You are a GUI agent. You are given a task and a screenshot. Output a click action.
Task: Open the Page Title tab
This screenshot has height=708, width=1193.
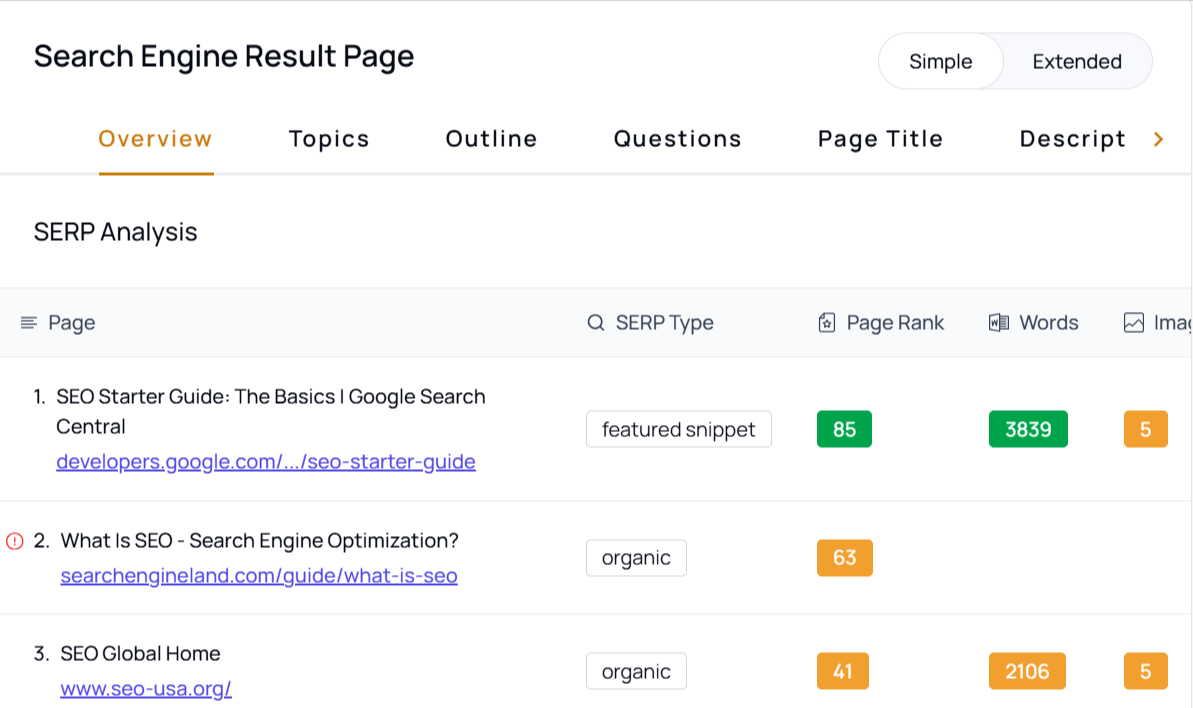click(x=880, y=138)
